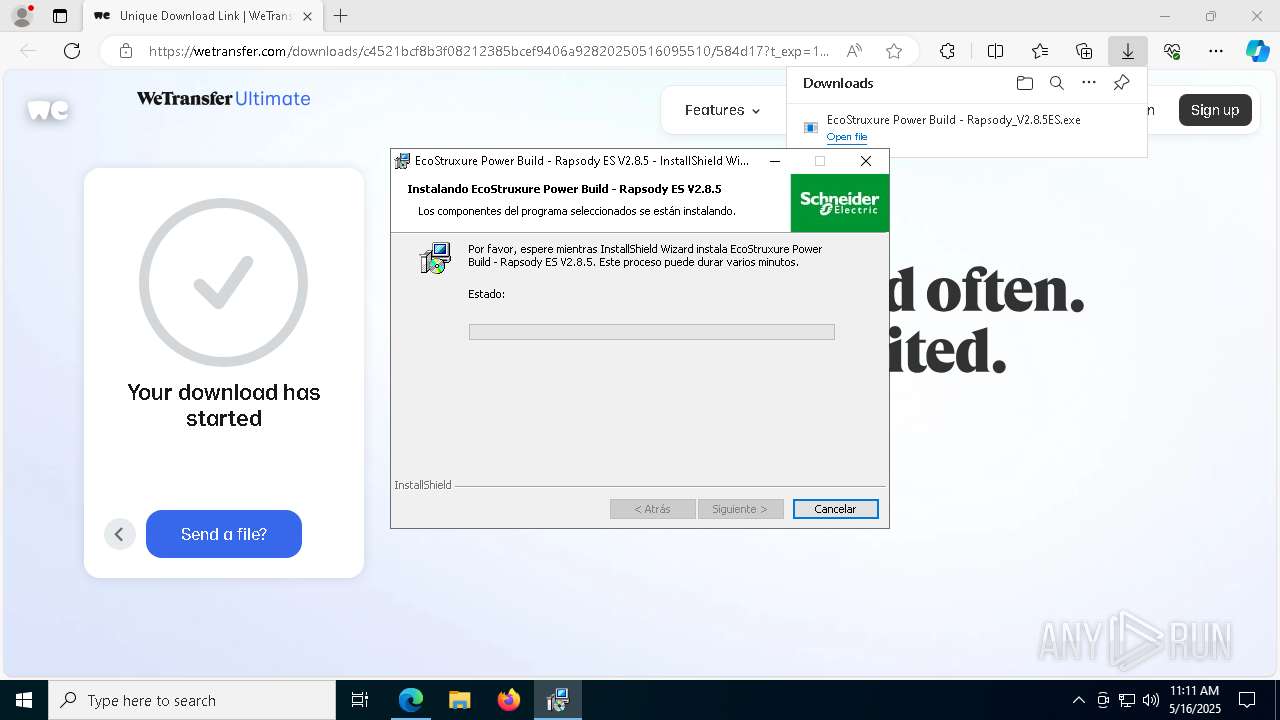Click the taskbar search box
Screen dimensions: 1280x720
[192, 700]
